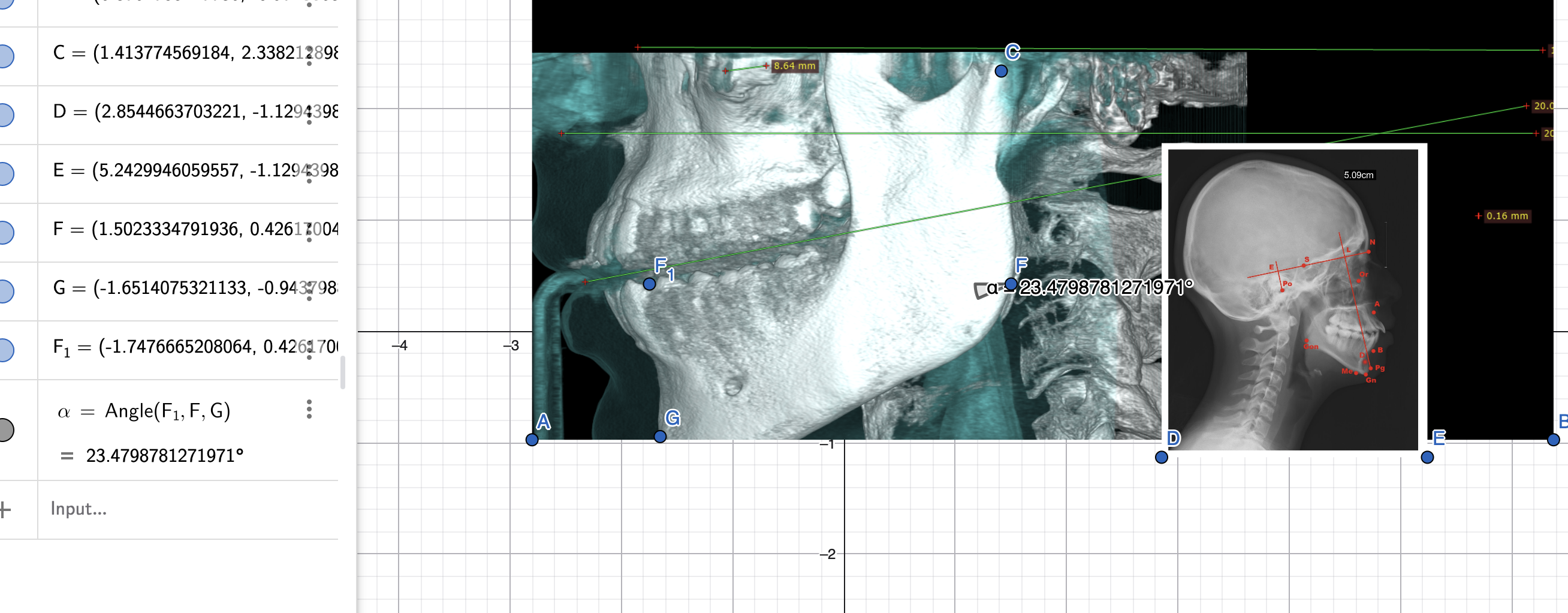Select point D on the graph

click(1162, 457)
